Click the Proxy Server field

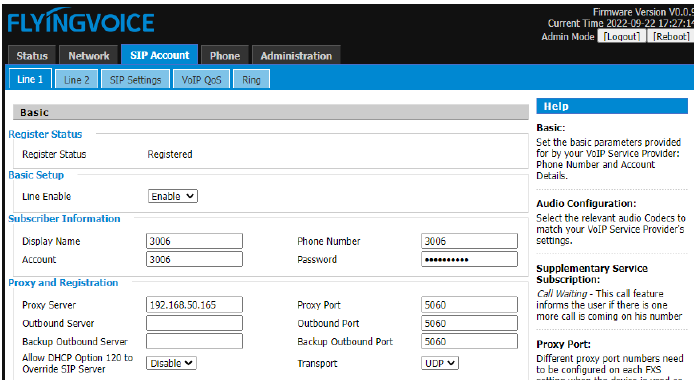point(194,305)
